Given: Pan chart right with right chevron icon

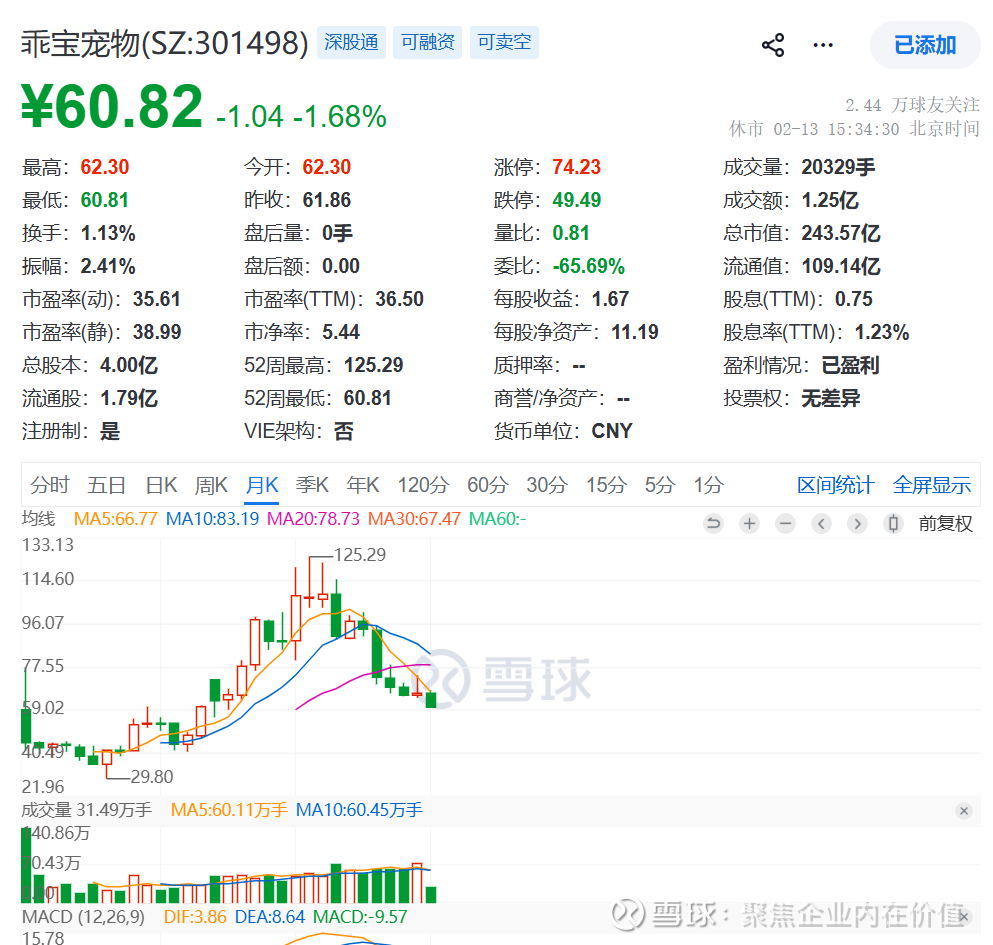Looking at the screenshot, I should [857, 523].
